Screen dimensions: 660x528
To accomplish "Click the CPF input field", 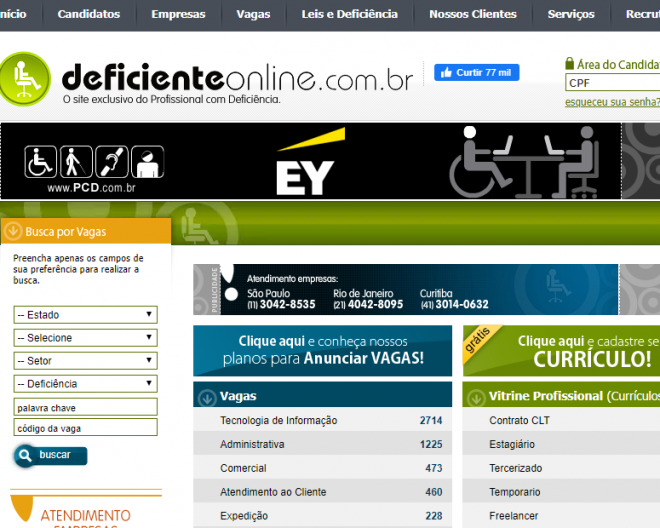I will [612, 83].
